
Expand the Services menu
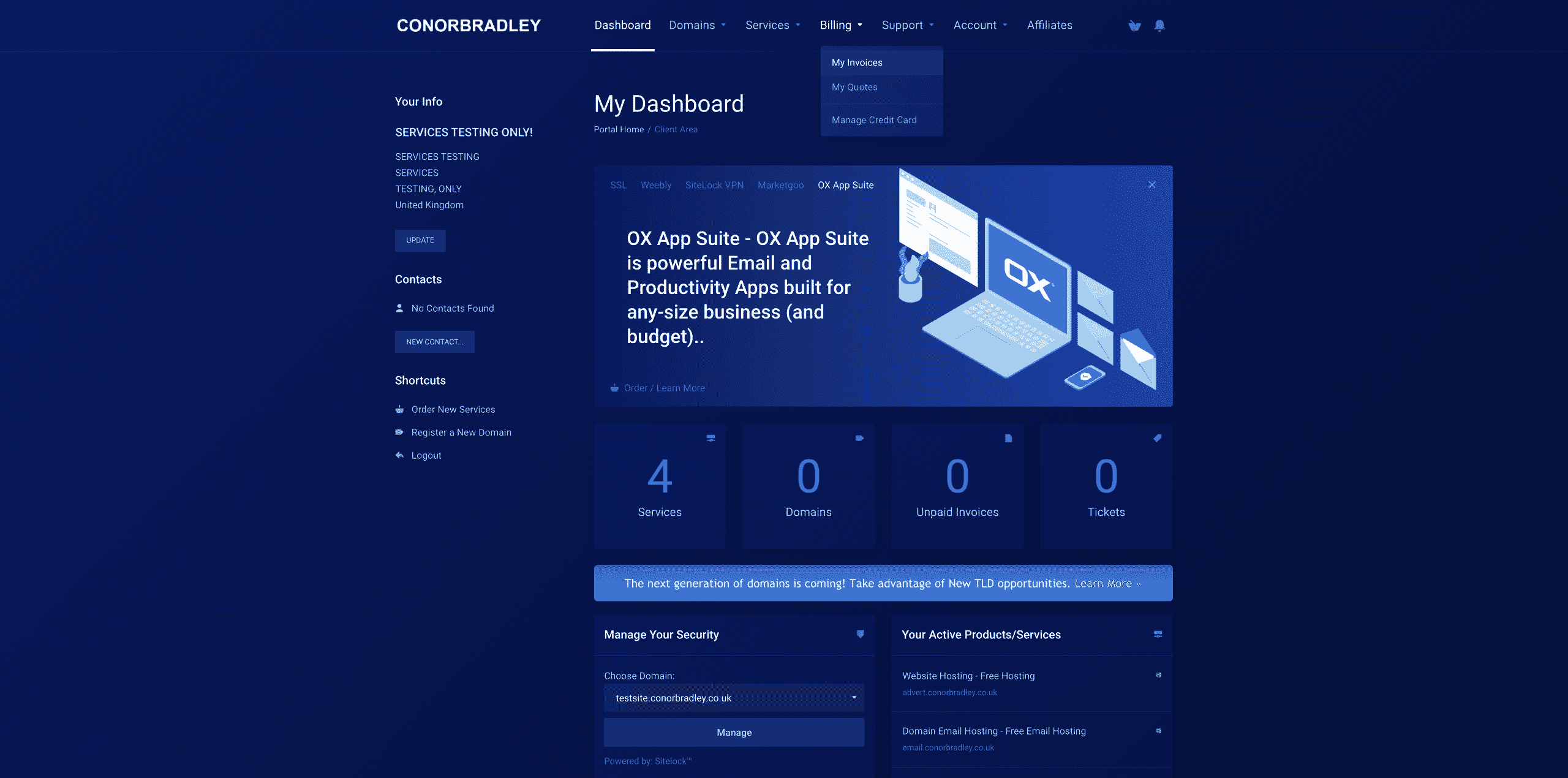point(773,25)
